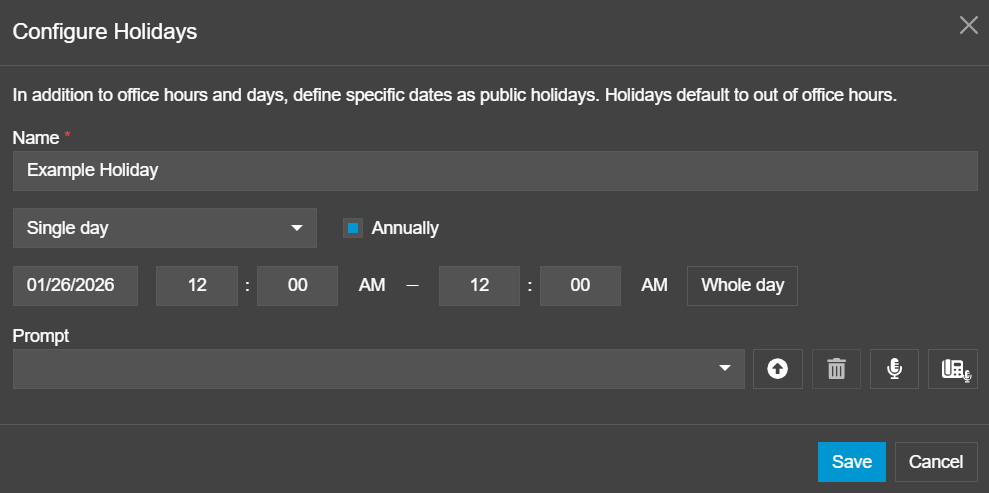Toggle the end time AM indicator
Viewport: 989px width, 493px height.
coord(654,286)
